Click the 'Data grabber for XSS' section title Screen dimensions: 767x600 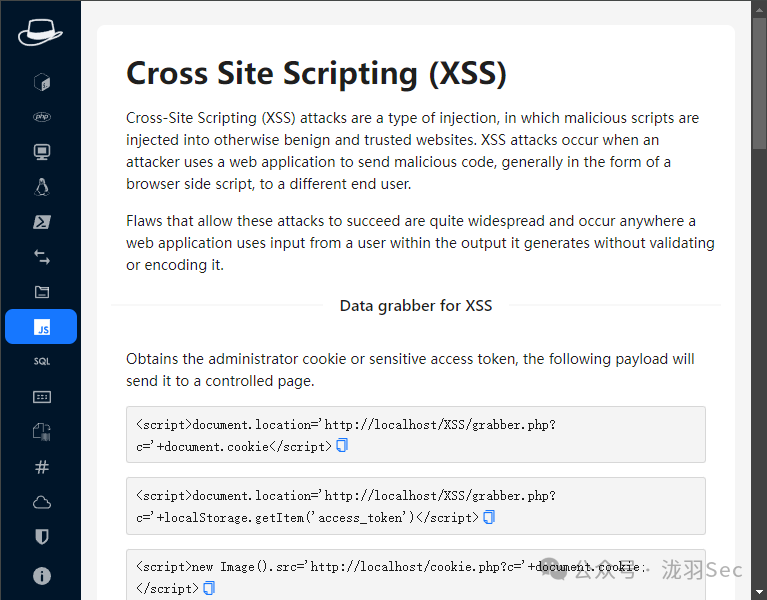coord(416,306)
